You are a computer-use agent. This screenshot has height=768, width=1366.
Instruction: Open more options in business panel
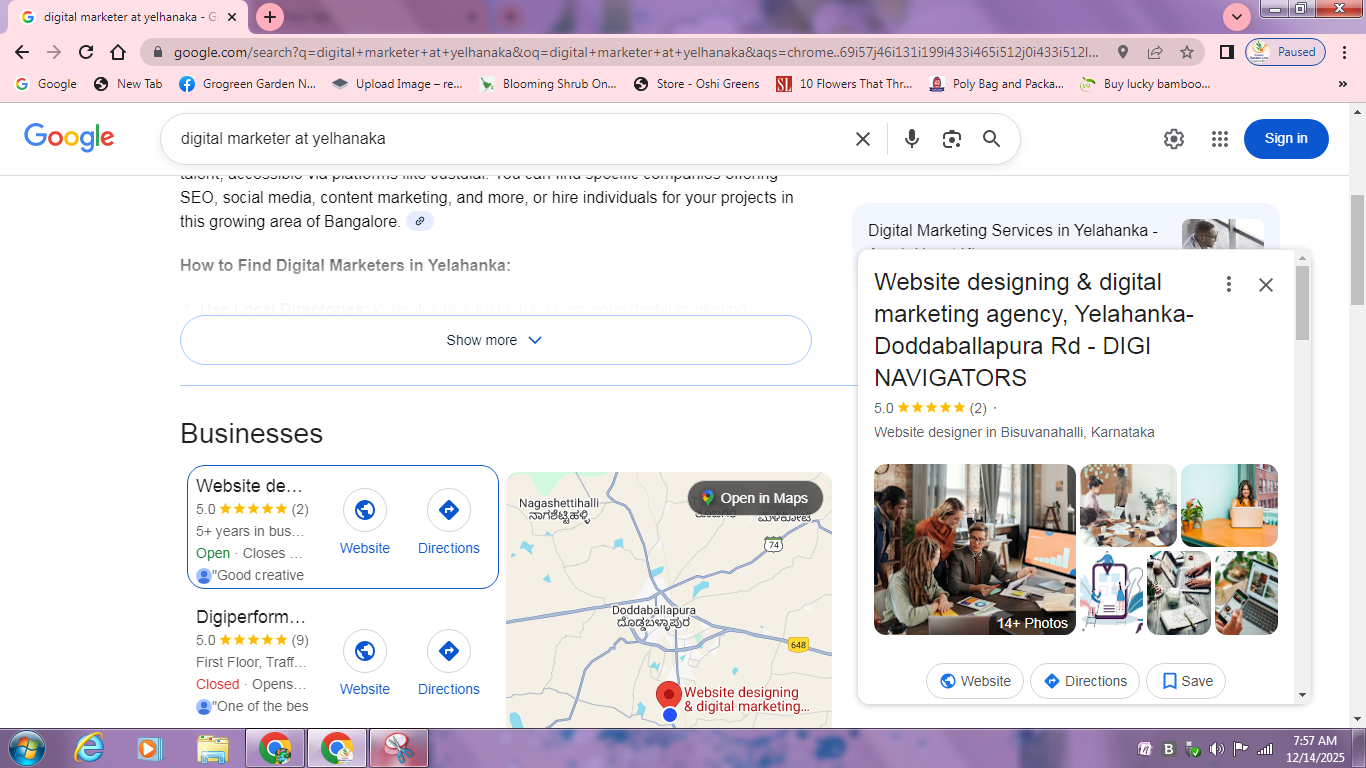[x=1229, y=285]
